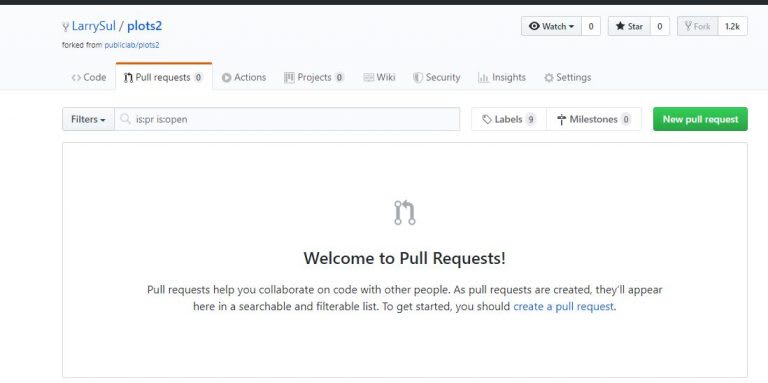768x383 pixels.
Task: Click the Milestones count badge 0
Action: (625, 119)
